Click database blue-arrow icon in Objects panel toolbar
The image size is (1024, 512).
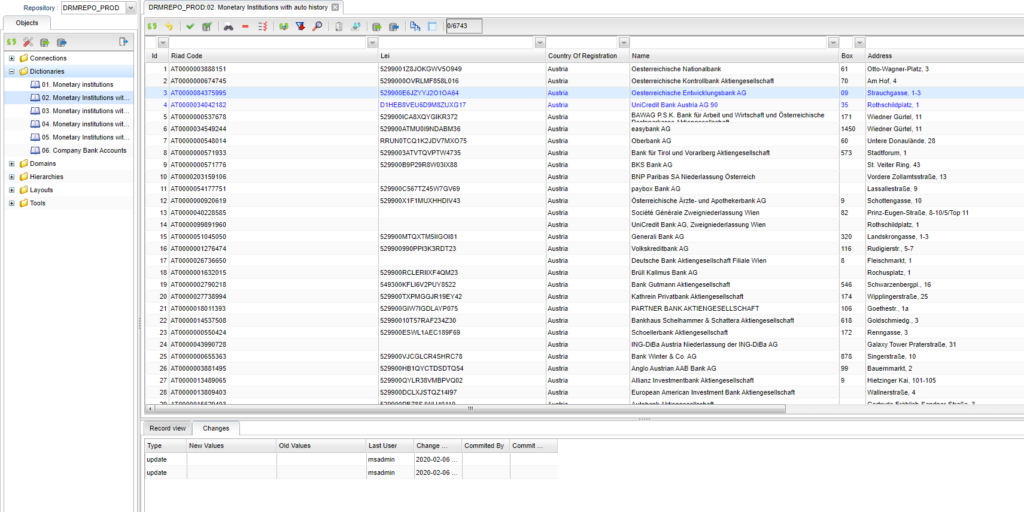click(61, 42)
